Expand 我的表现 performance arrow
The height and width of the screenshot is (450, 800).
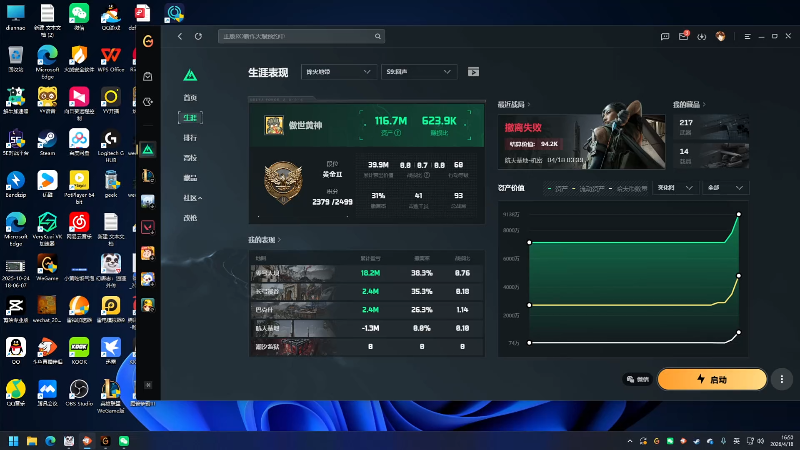pyautogui.click(x=279, y=240)
